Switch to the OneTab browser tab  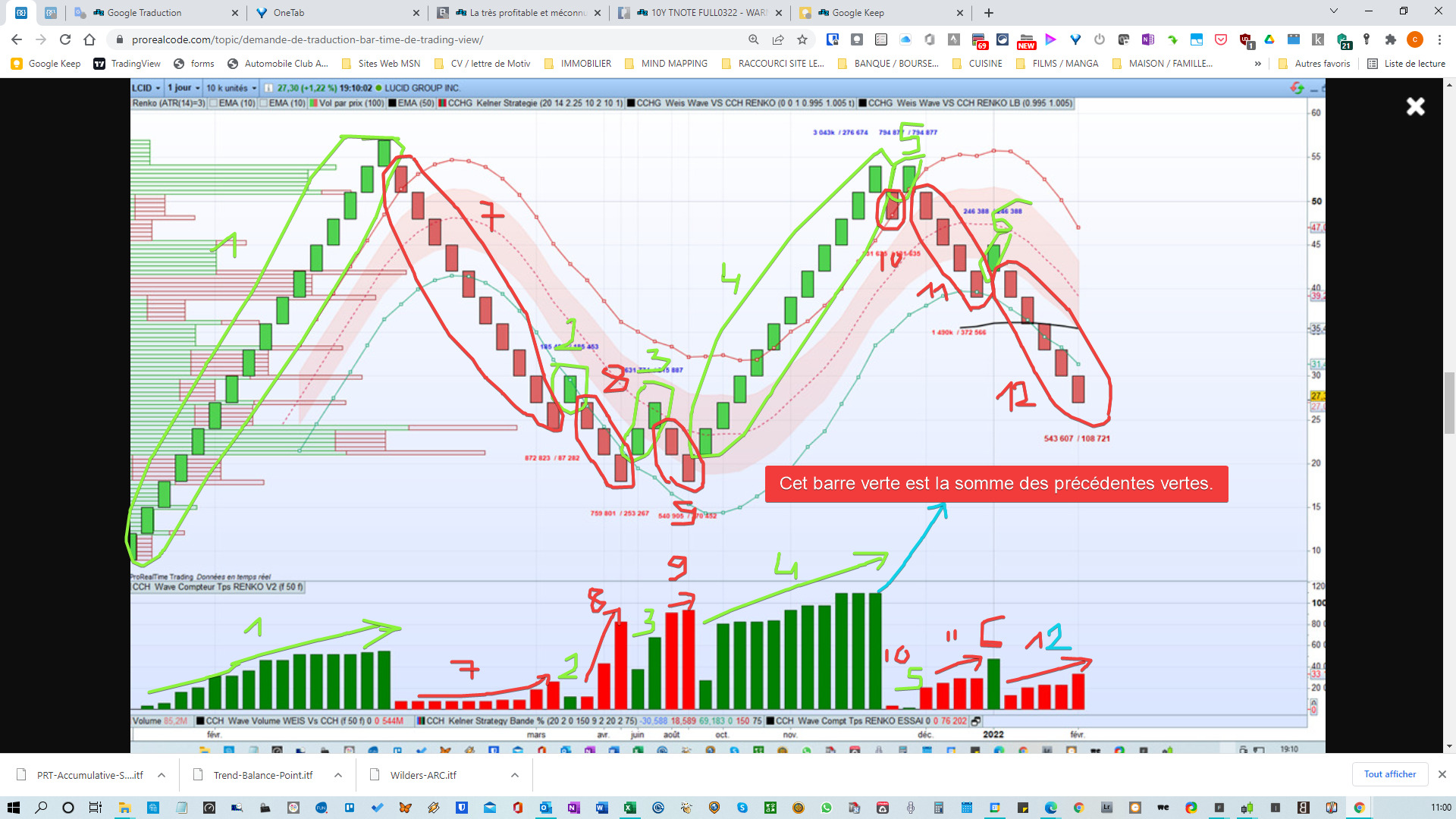click(x=334, y=13)
